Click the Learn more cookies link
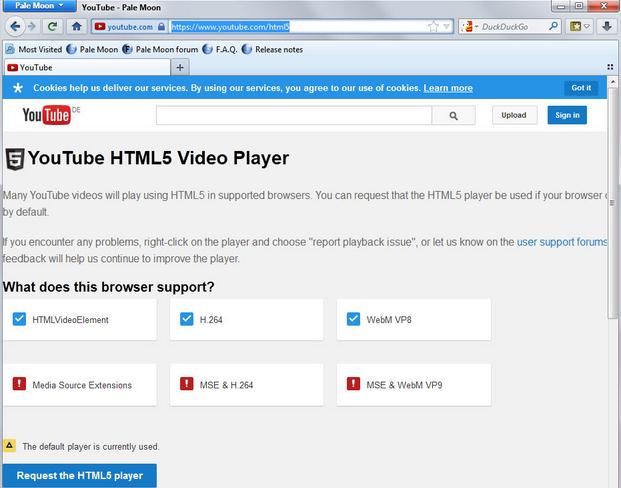This screenshot has width=621, height=488. (448, 88)
